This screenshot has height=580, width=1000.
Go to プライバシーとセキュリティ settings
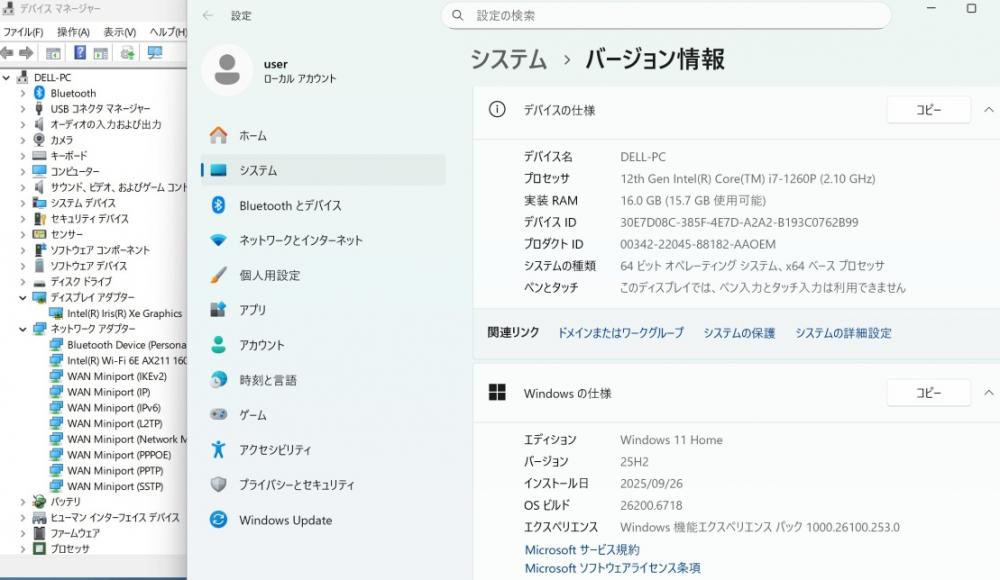click(296, 485)
